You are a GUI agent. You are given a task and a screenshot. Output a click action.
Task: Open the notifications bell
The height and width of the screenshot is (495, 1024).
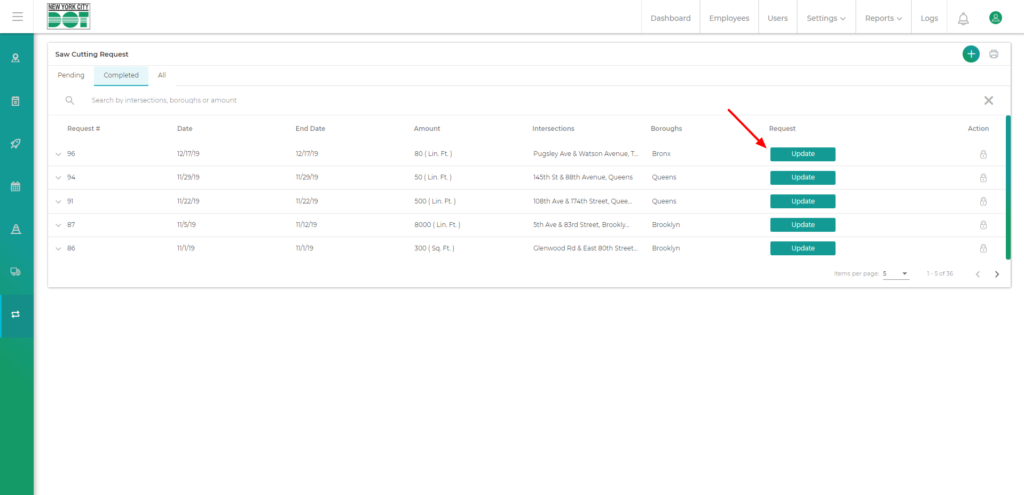click(x=963, y=18)
